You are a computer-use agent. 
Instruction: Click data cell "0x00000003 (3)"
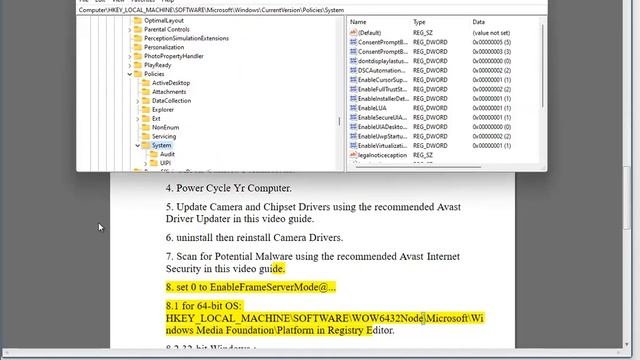[491, 51]
